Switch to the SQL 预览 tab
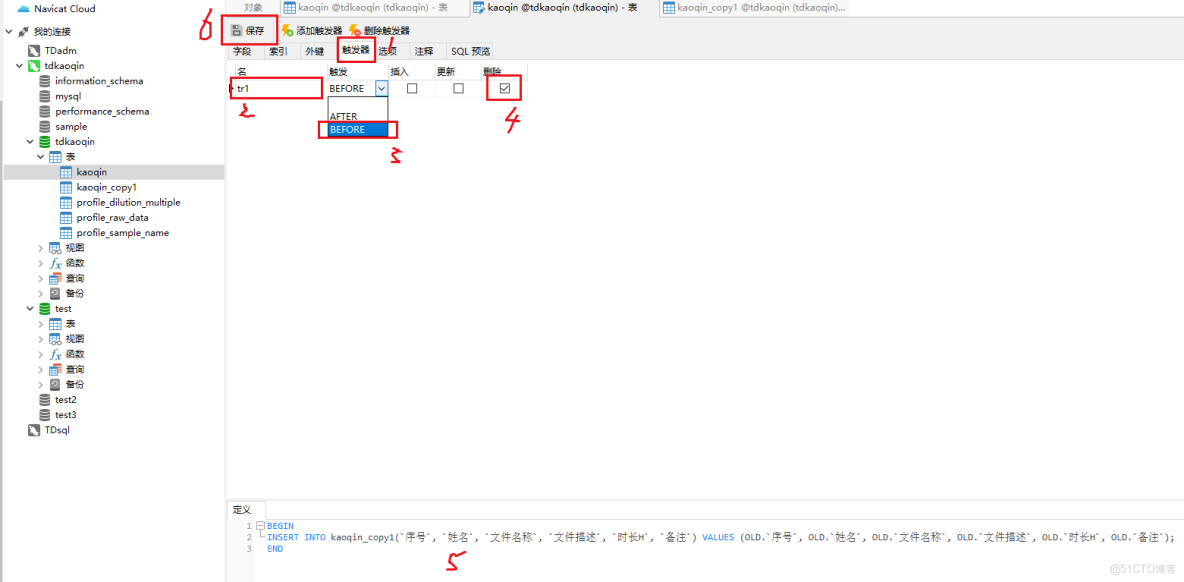This screenshot has height=582, width=1184. pos(469,50)
